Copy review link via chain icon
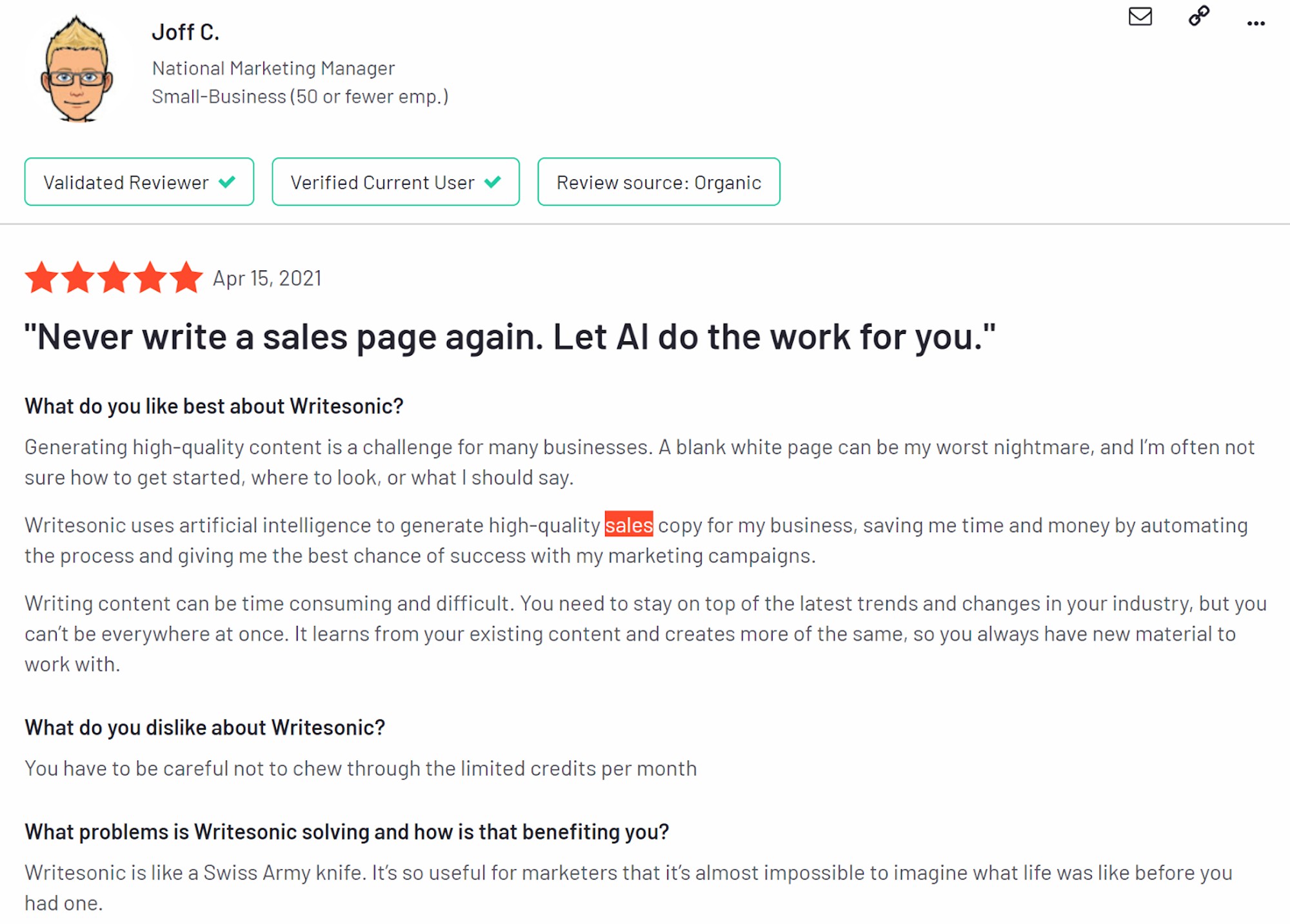The width and height of the screenshot is (1290, 924). pyautogui.click(x=1198, y=15)
